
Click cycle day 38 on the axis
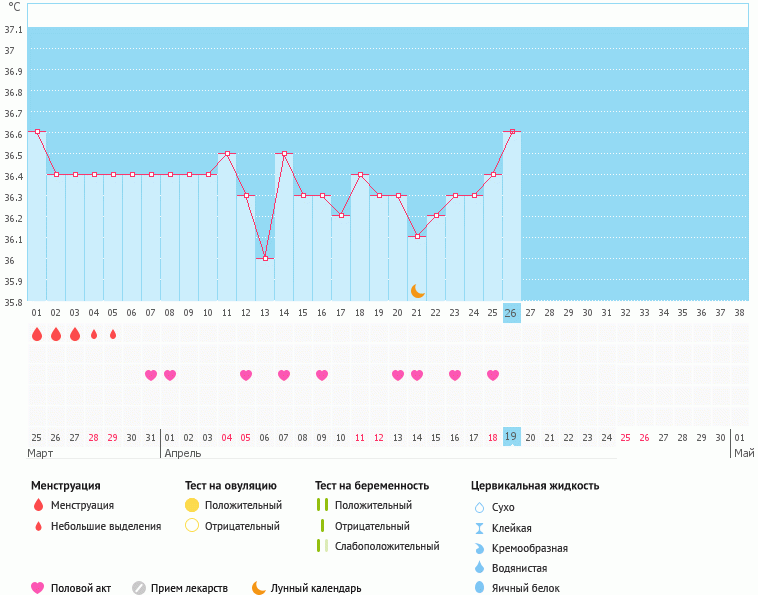739,313
